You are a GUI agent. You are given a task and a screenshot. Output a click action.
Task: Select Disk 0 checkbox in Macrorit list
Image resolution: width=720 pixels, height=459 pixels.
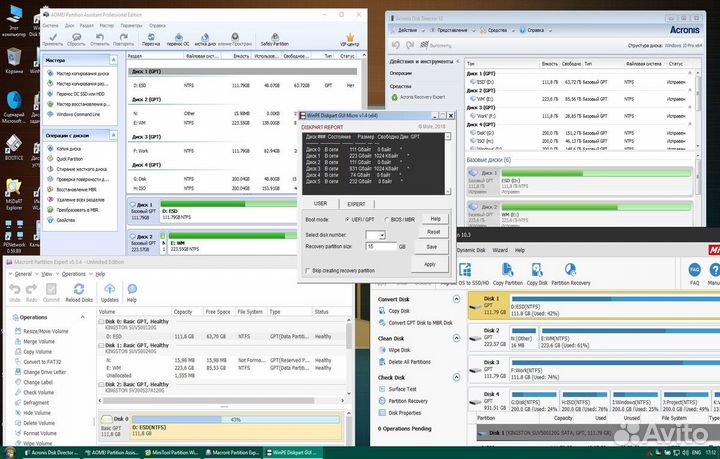click(101, 322)
